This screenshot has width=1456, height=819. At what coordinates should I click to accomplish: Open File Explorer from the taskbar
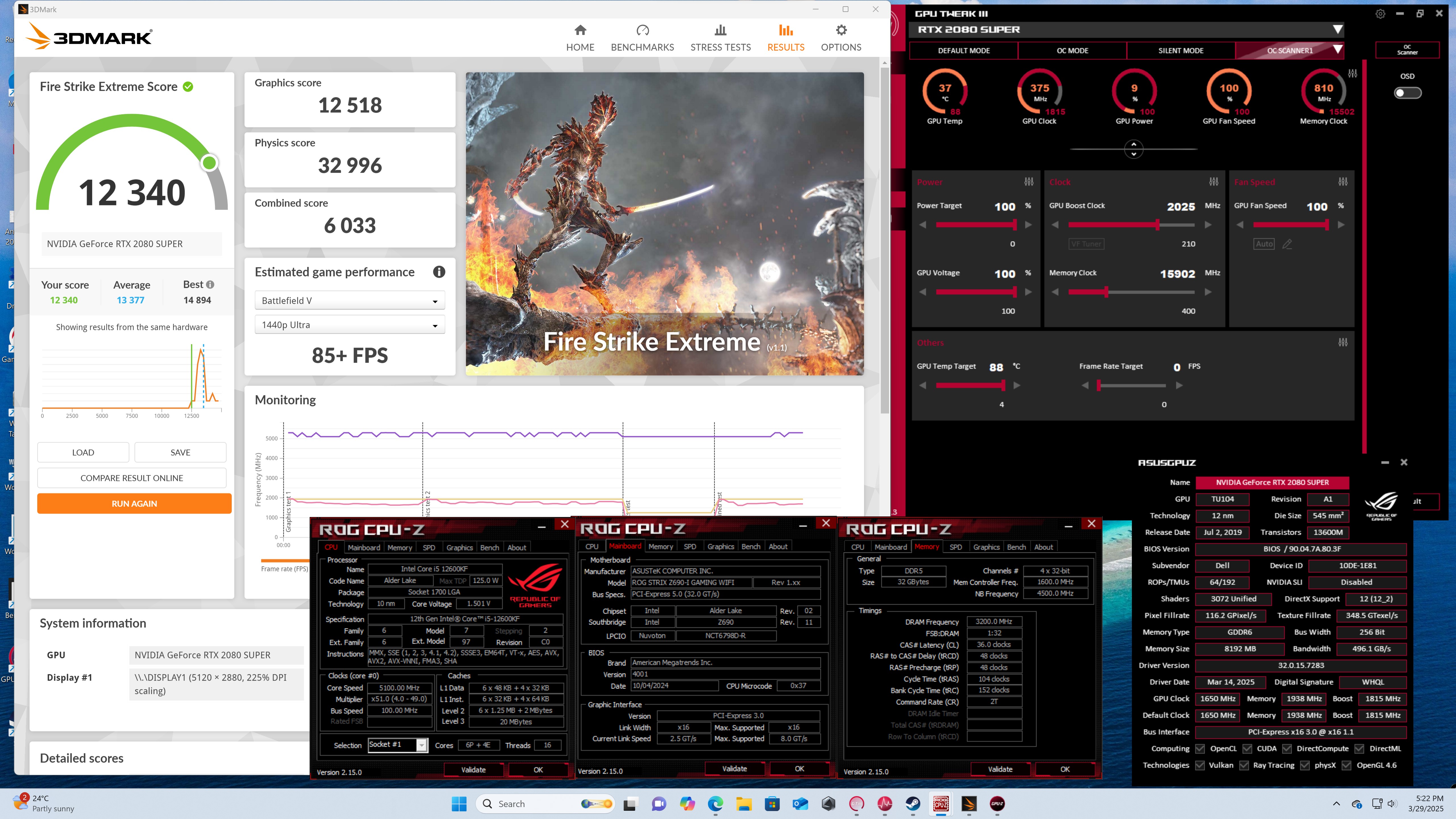pyautogui.click(x=744, y=804)
